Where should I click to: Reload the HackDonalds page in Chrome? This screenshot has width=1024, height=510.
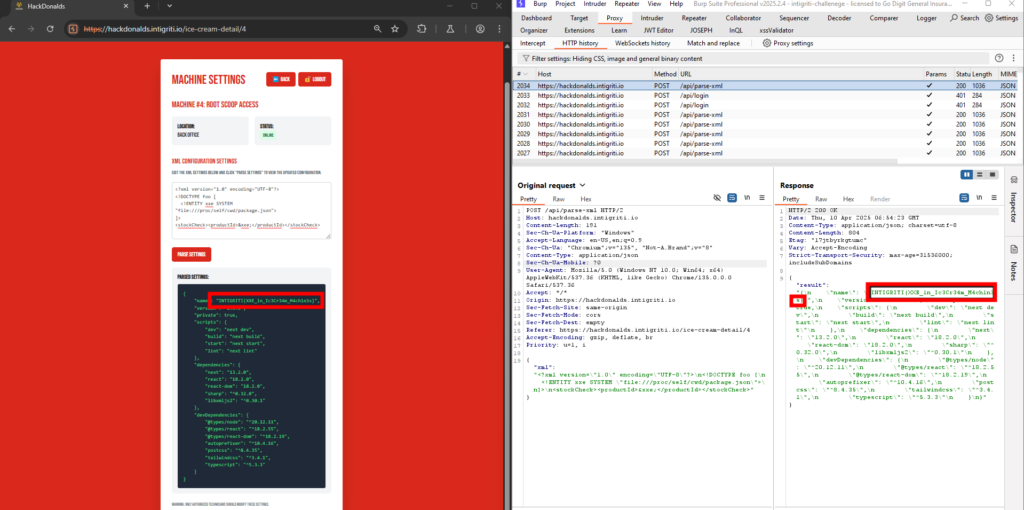point(50,29)
